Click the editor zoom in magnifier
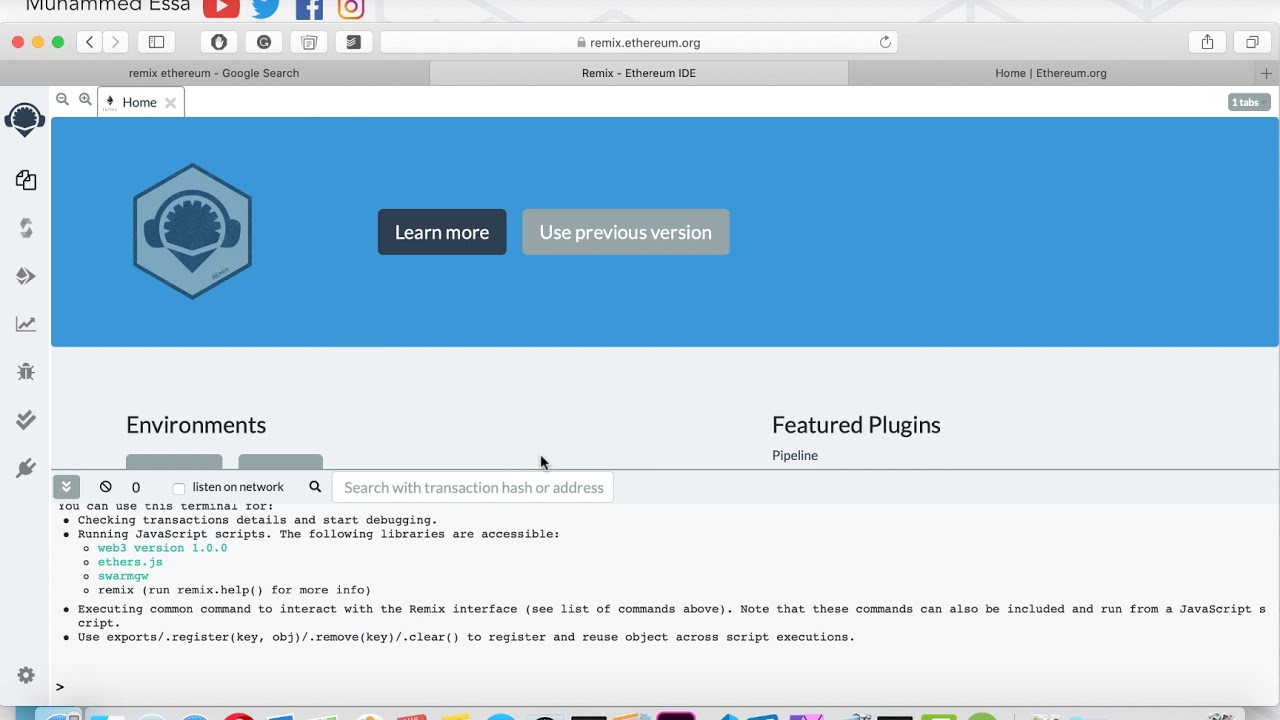Screen dimensions: 1280x720 (85, 99)
